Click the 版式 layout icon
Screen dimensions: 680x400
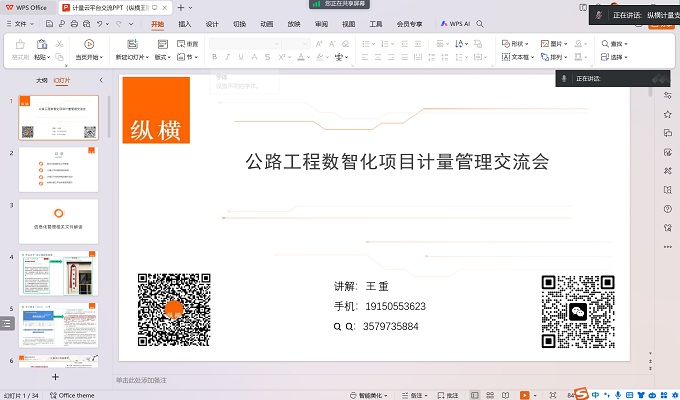(163, 44)
